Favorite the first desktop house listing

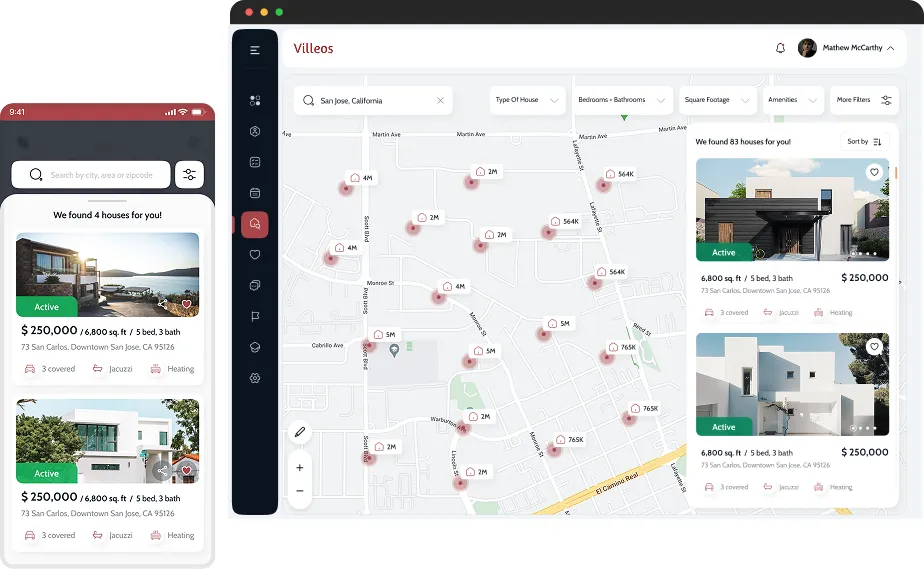[x=874, y=172]
